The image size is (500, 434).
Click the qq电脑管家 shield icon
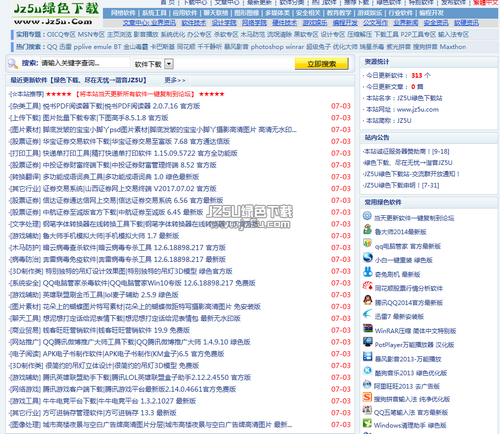click(x=367, y=243)
